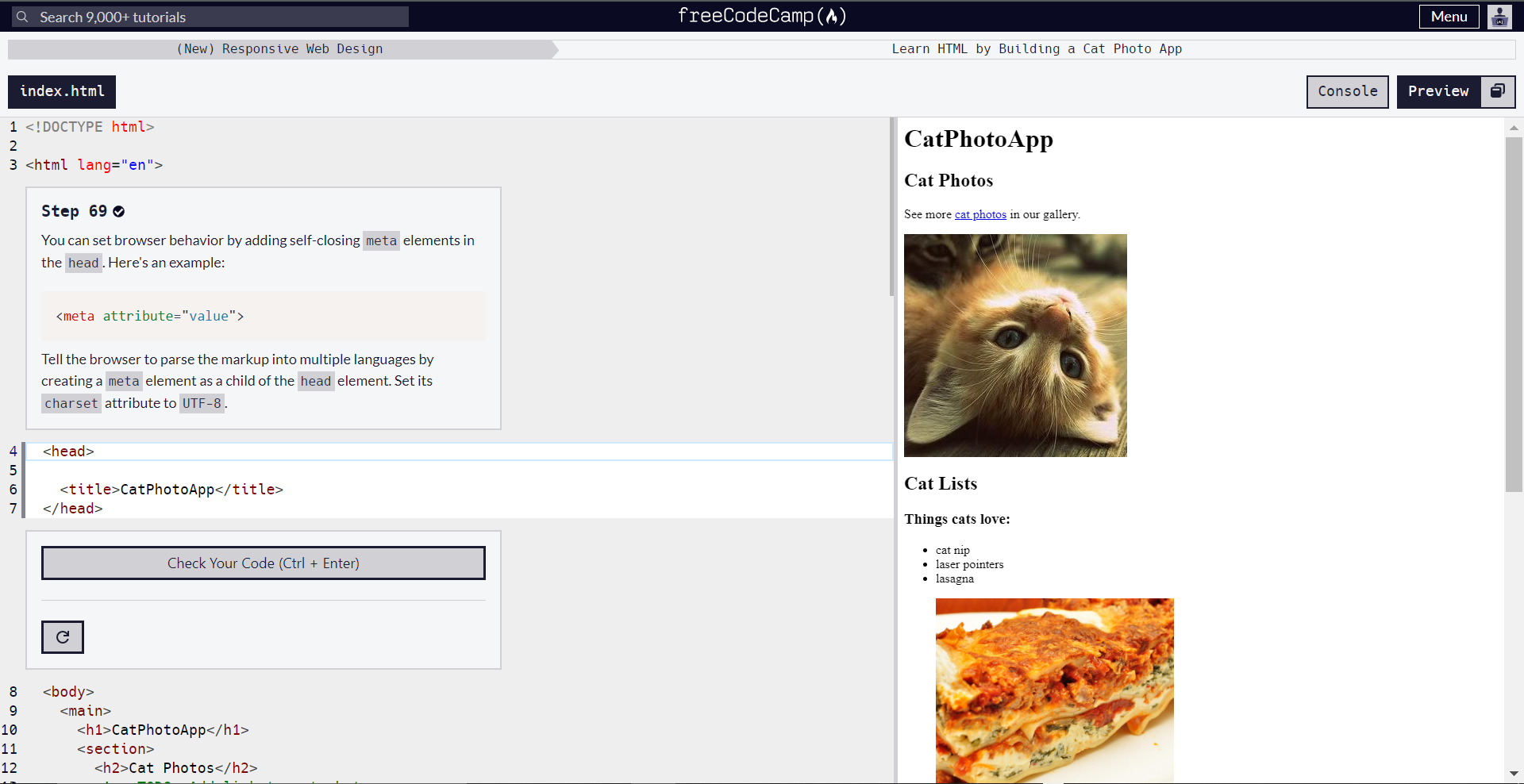
Task: Click the h2 Cat Photos code line
Action: pyautogui.click(x=176, y=768)
